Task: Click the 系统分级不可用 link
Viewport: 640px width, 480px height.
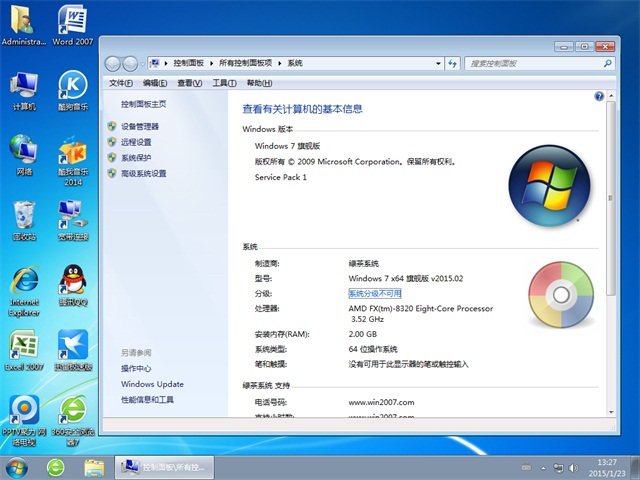Action: pos(375,293)
